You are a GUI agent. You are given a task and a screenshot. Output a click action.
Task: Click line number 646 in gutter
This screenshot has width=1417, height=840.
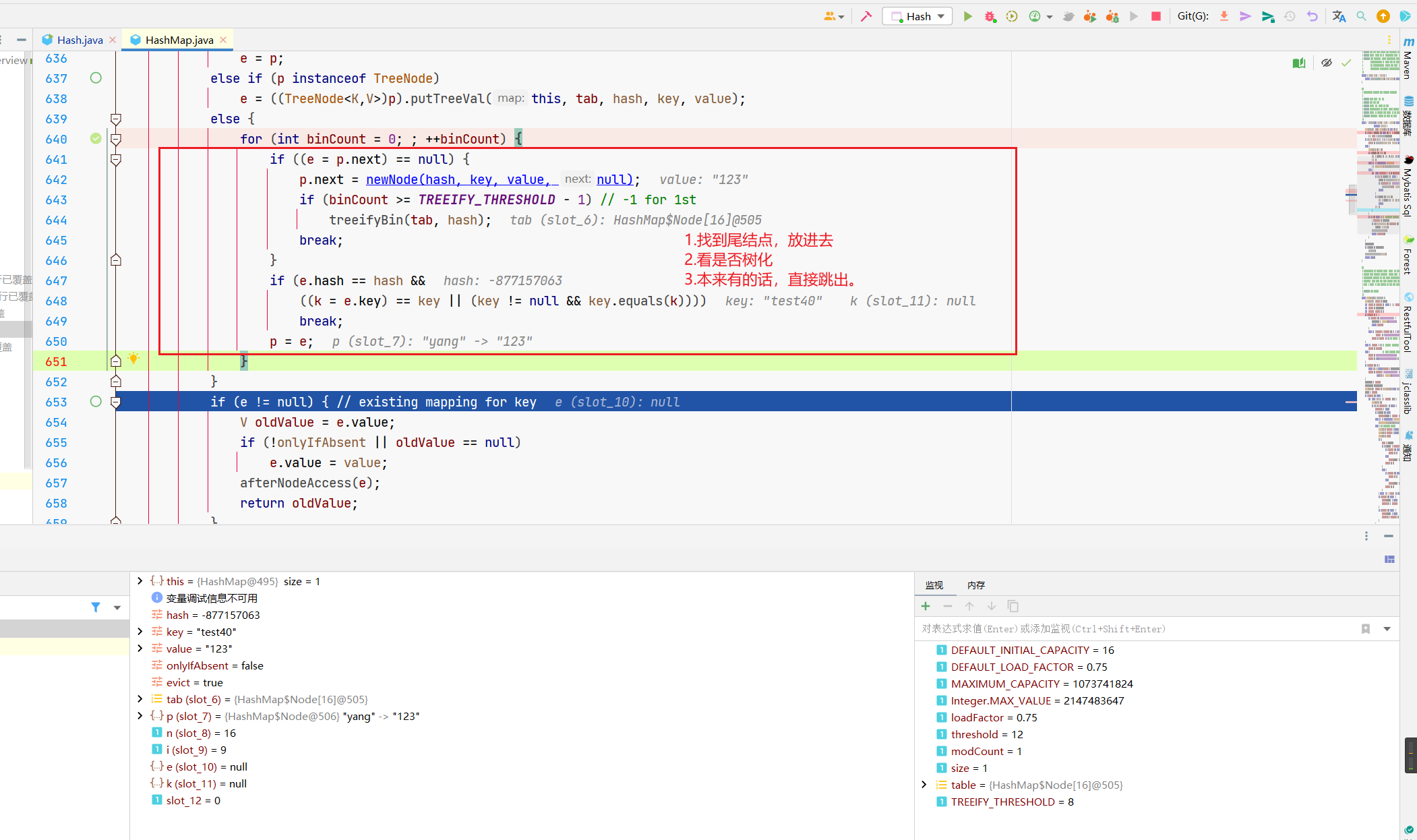(56, 260)
